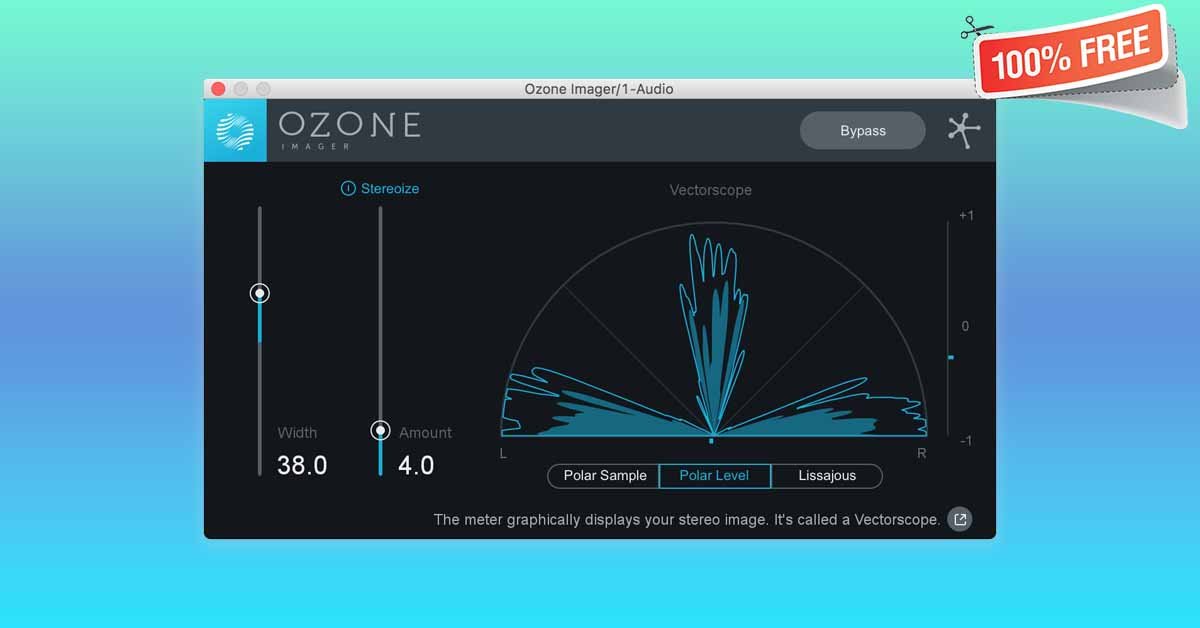
Task: Enable the Stereoize mode label
Action: [390, 188]
